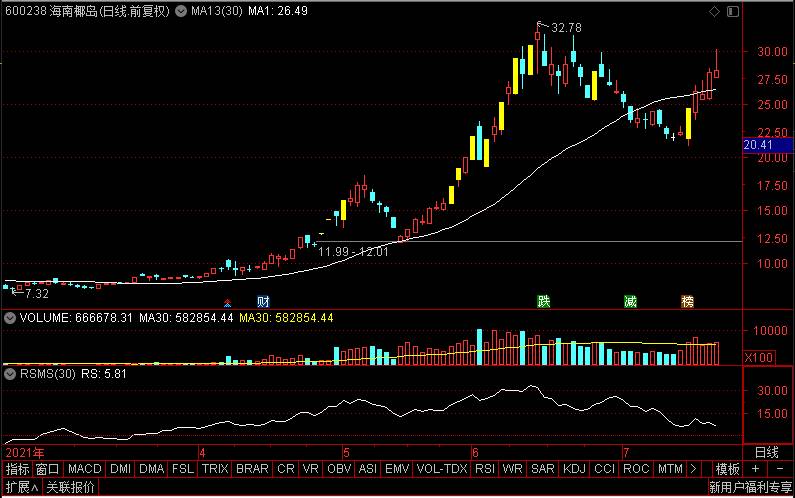
Task: Zoom out with the − button
Action: point(780,469)
